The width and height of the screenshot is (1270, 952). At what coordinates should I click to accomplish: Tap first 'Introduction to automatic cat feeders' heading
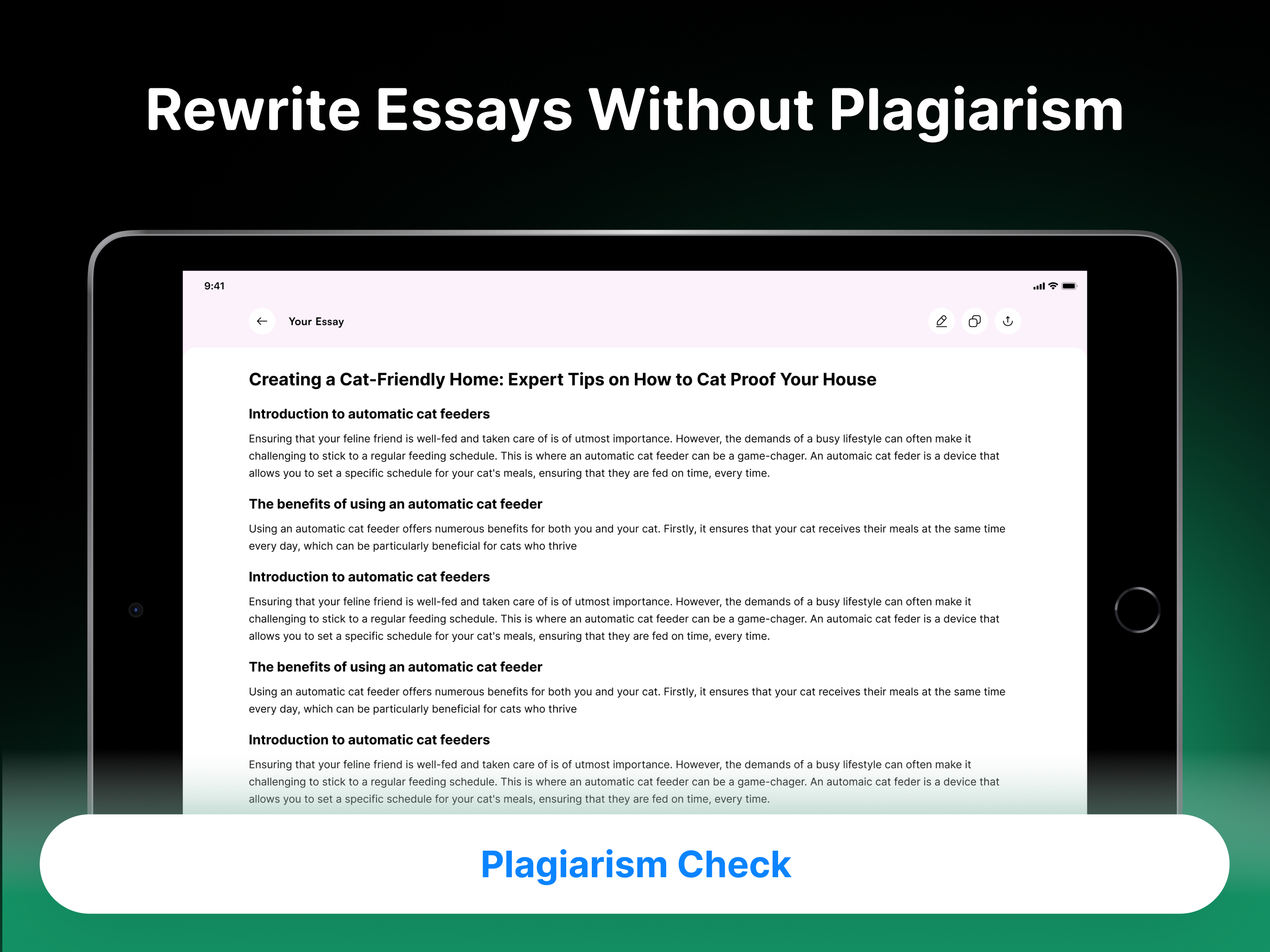369,414
